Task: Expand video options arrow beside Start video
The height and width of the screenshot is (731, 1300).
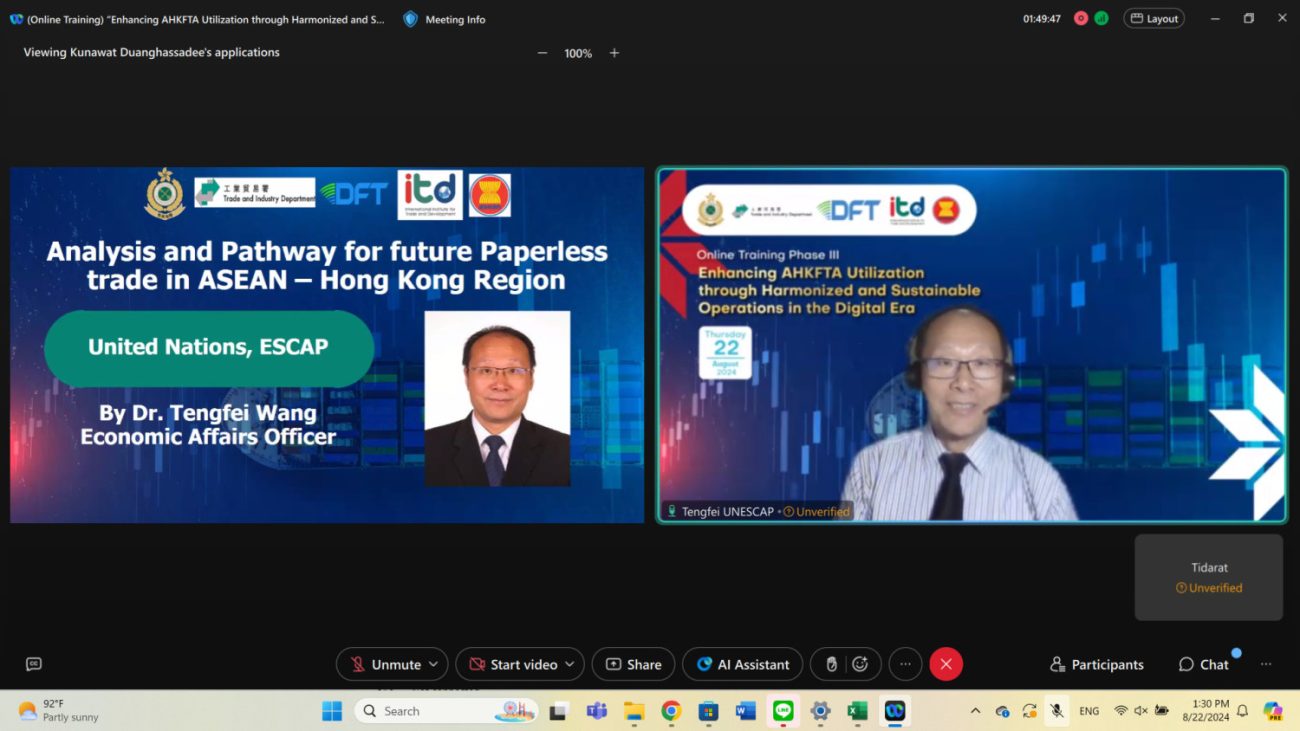Action: pyautogui.click(x=570, y=664)
